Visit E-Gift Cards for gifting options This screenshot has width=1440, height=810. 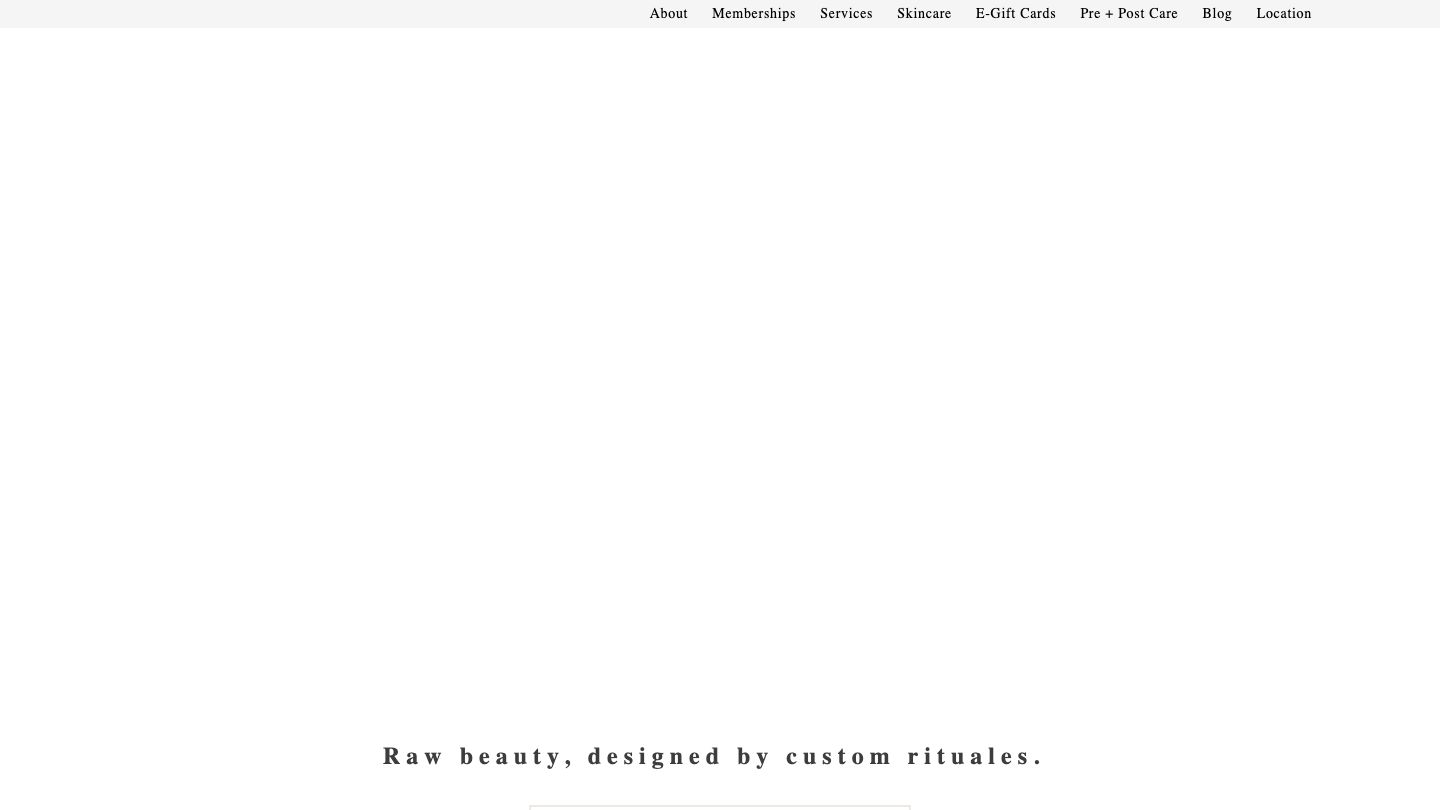tap(1015, 13)
